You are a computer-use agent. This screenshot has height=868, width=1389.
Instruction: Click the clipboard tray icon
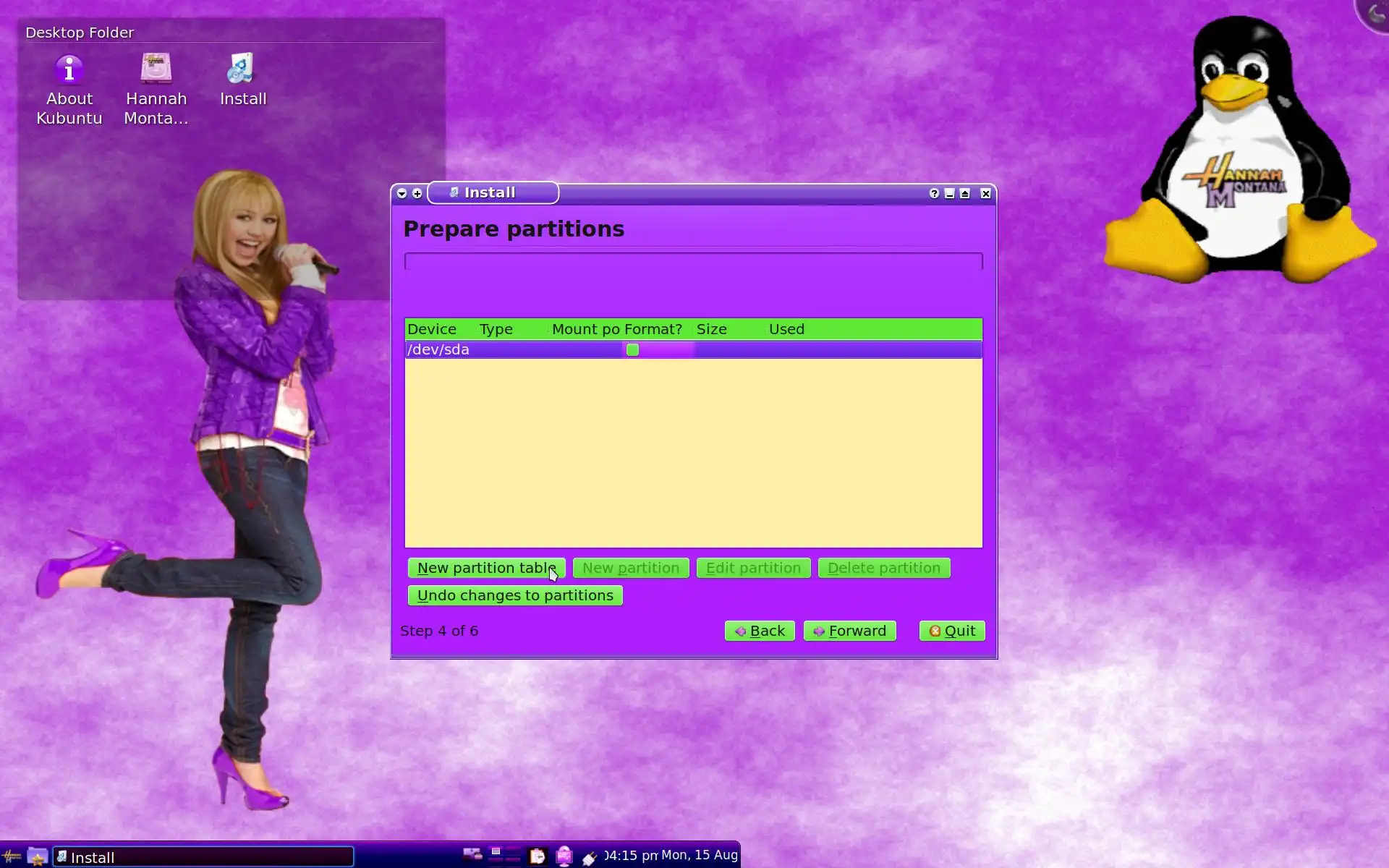(x=537, y=856)
